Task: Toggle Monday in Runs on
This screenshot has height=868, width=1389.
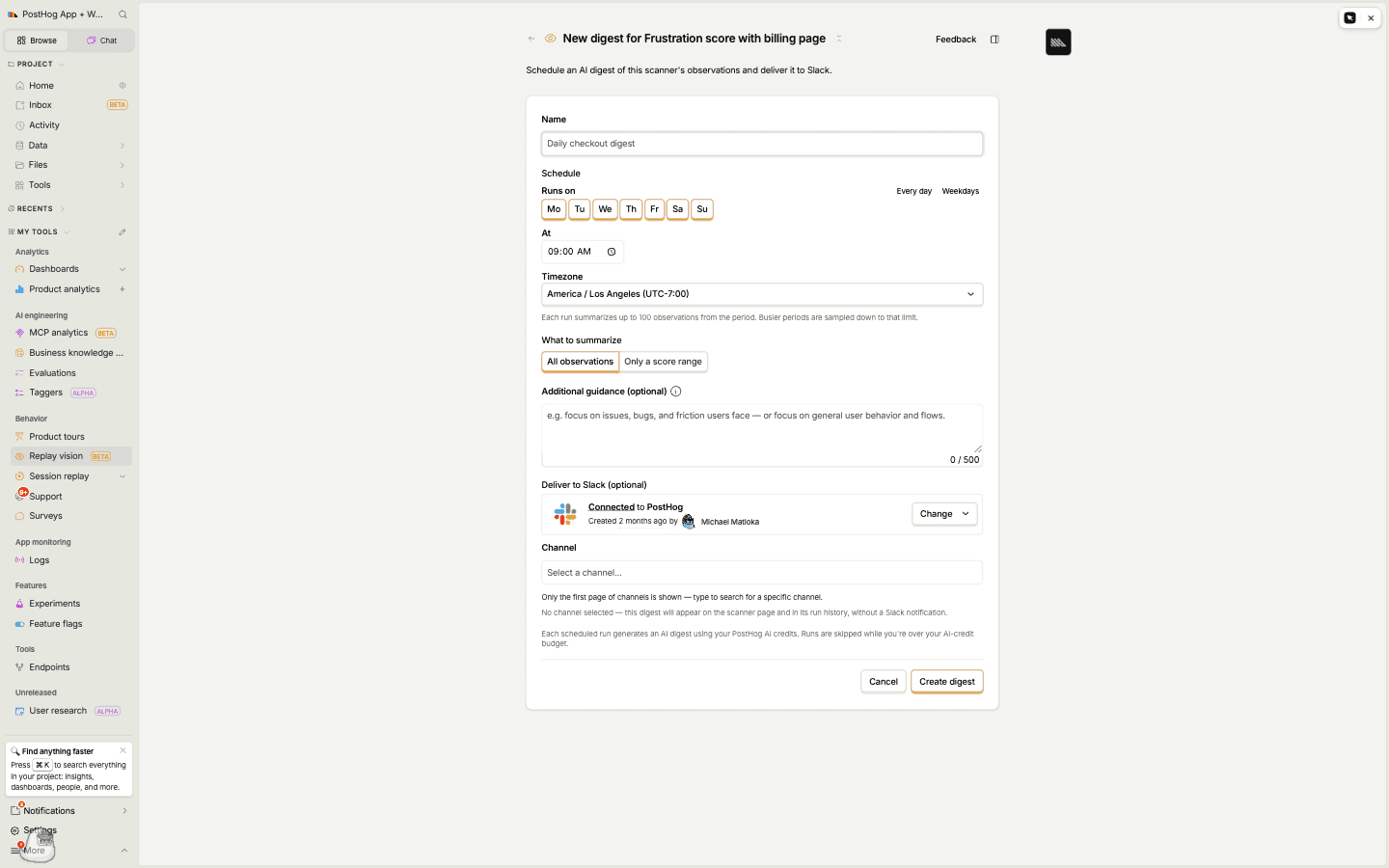Action: (554, 209)
